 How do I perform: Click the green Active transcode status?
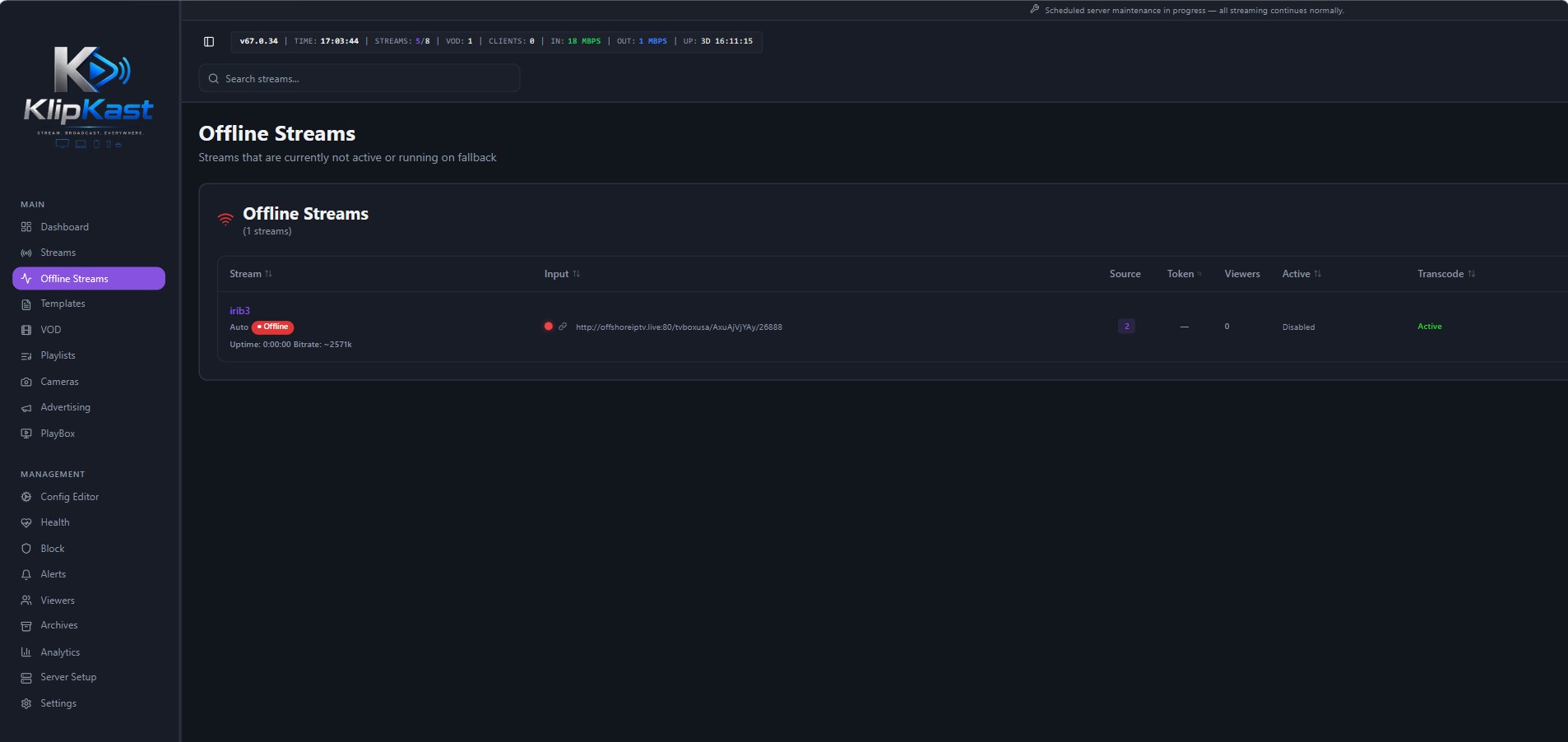(1430, 327)
